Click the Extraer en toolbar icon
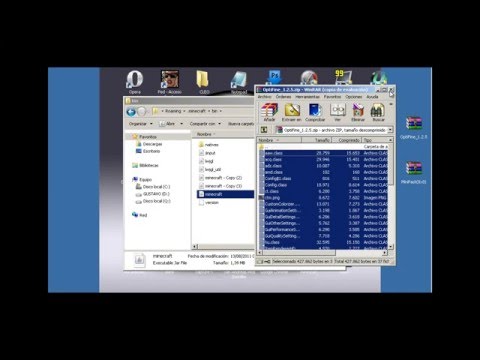The image size is (480, 360). point(292,112)
